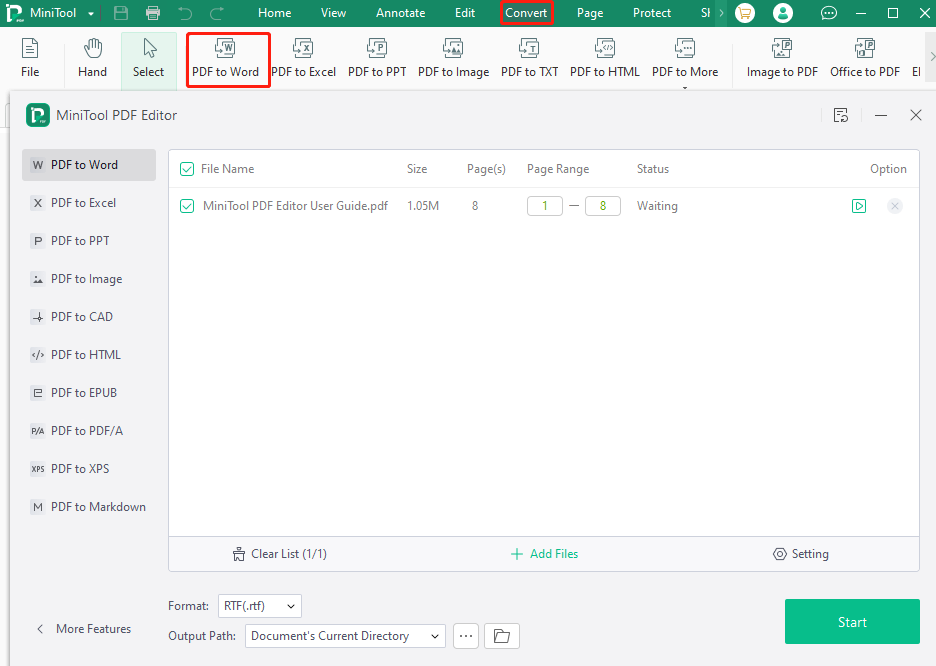
Task: Open the shopping cart icon
Action: pyautogui.click(x=744, y=13)
